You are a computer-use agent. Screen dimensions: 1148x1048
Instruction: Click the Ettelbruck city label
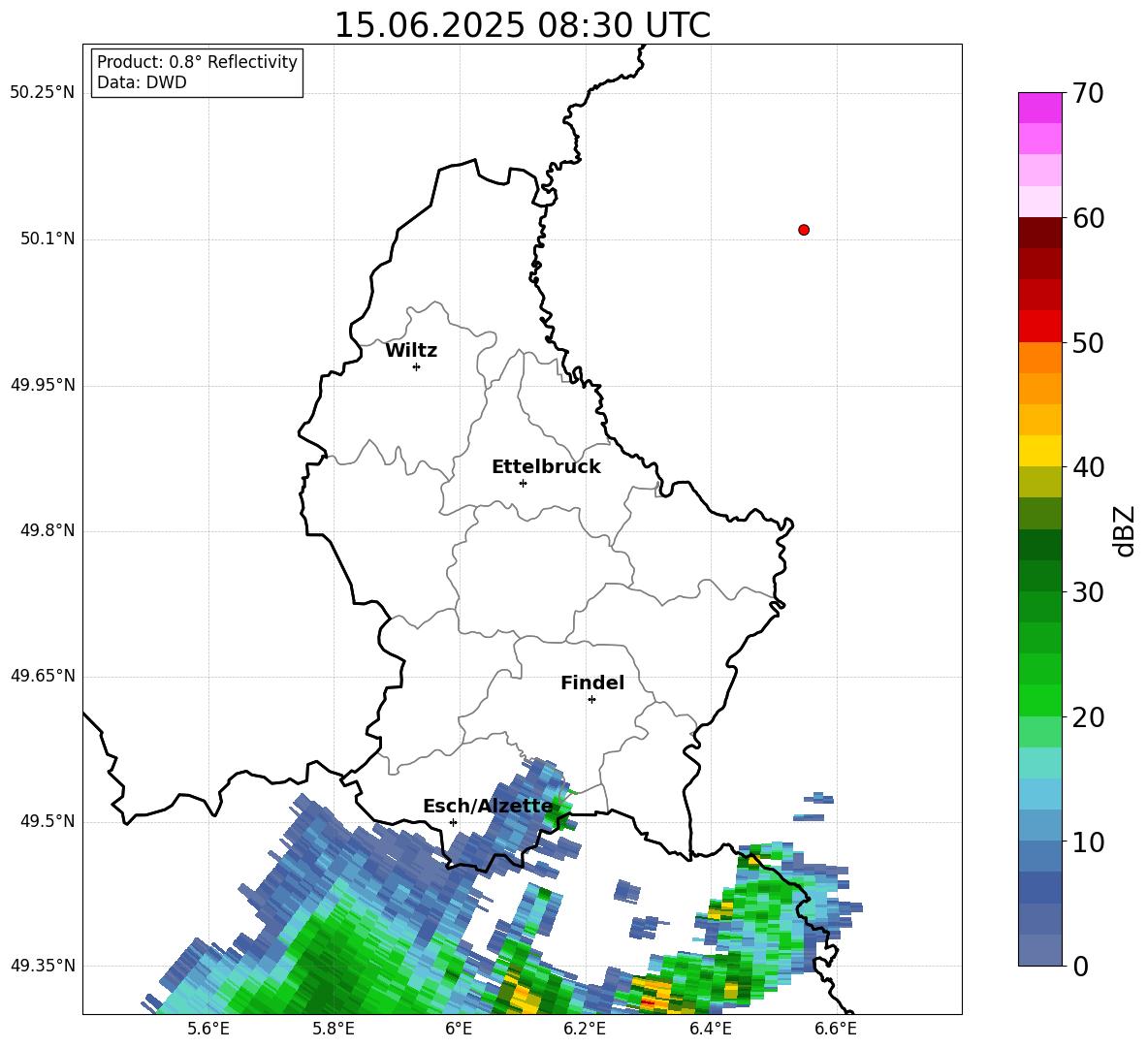point(546,467)
